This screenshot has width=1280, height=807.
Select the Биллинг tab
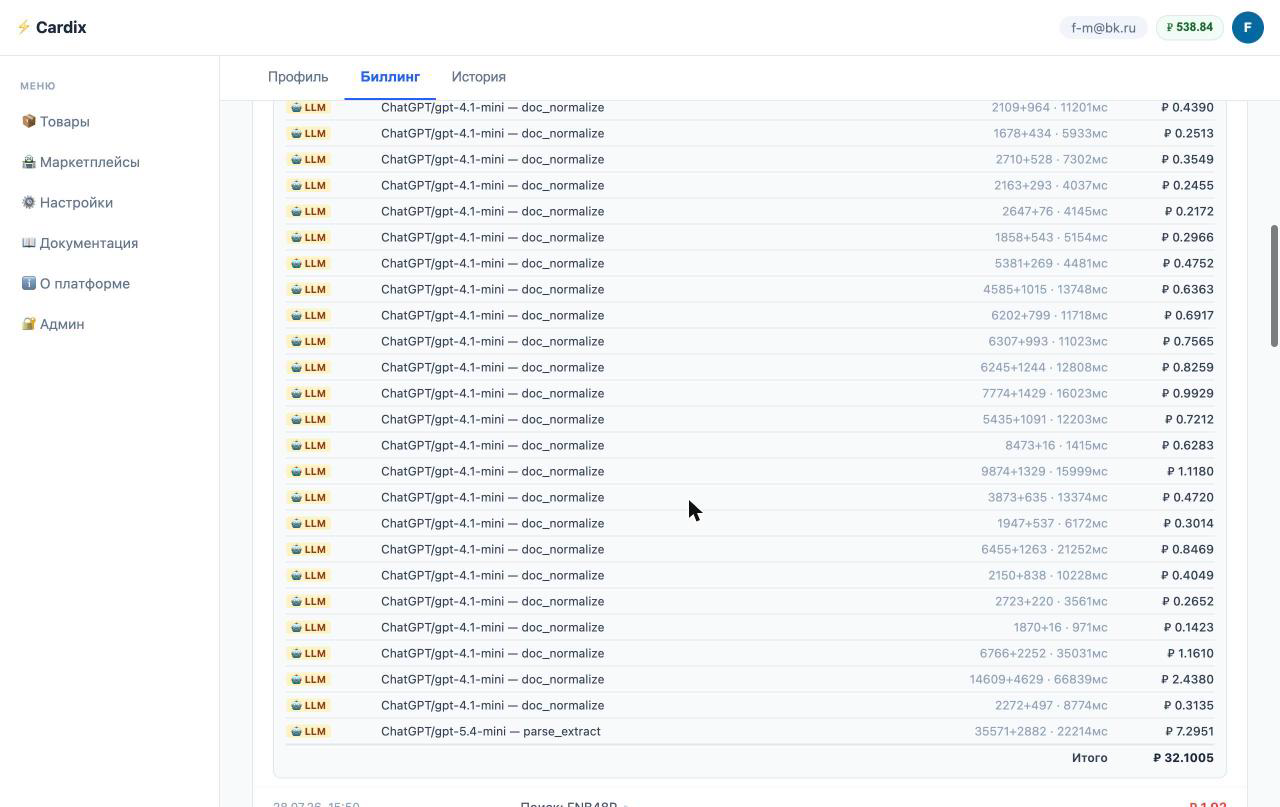pos(390,77)
